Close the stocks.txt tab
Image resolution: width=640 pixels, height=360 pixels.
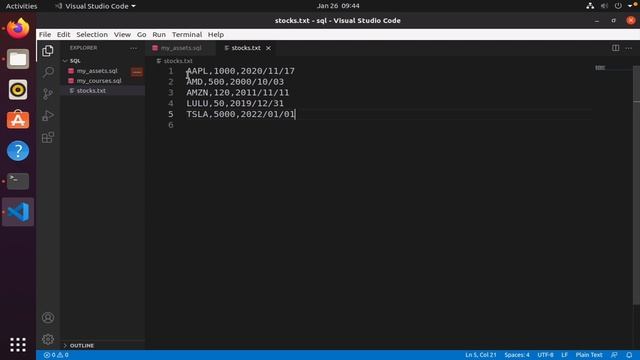[268, 48]
